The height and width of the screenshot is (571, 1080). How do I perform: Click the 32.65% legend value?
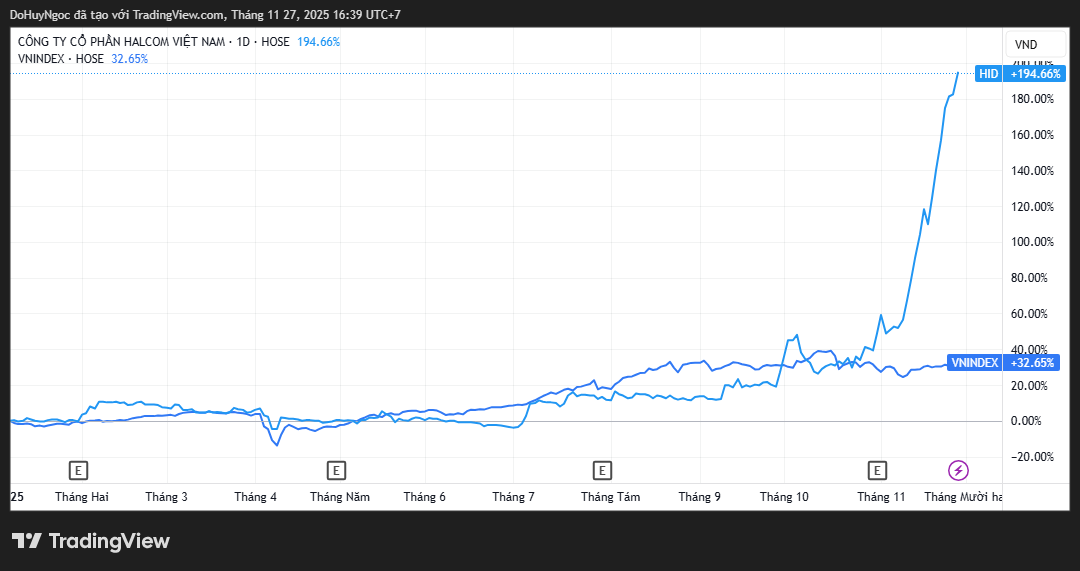point(129,59)
